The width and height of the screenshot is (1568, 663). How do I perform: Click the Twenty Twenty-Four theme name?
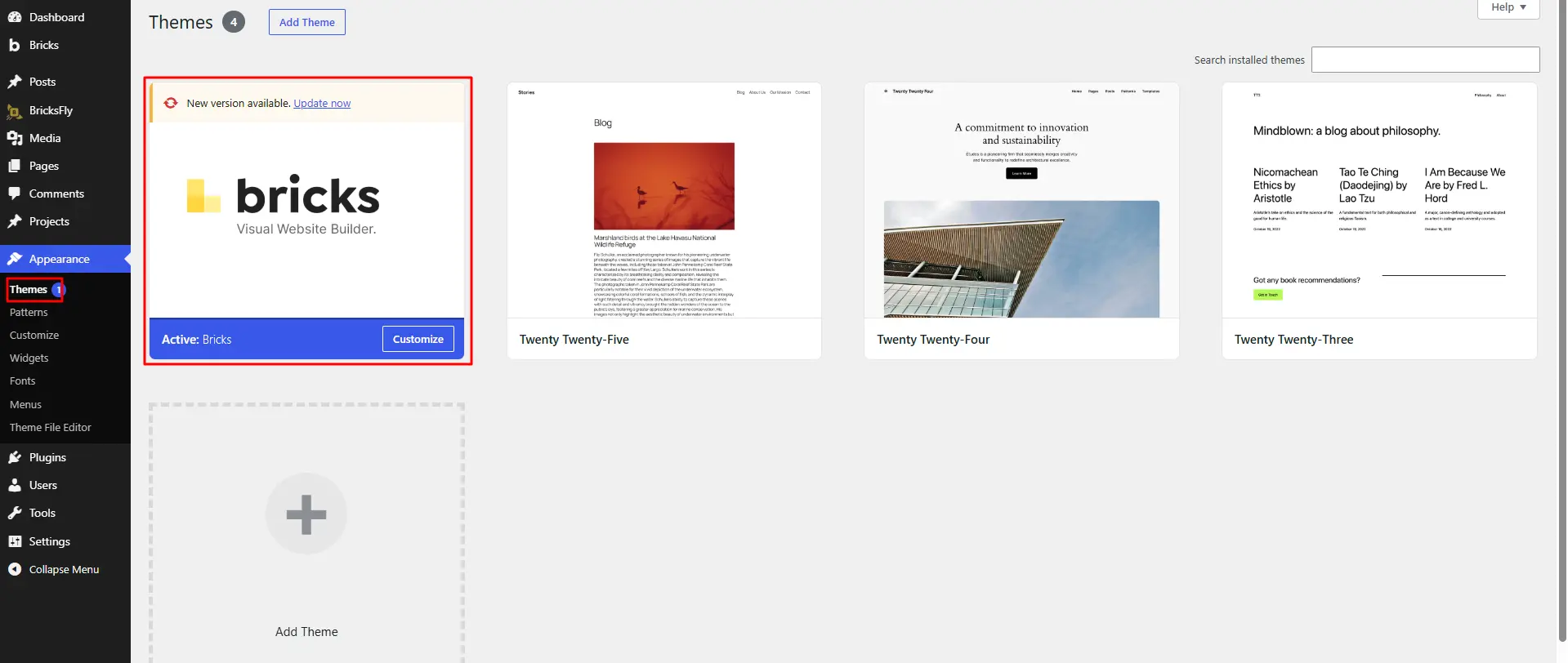(933, 340)
